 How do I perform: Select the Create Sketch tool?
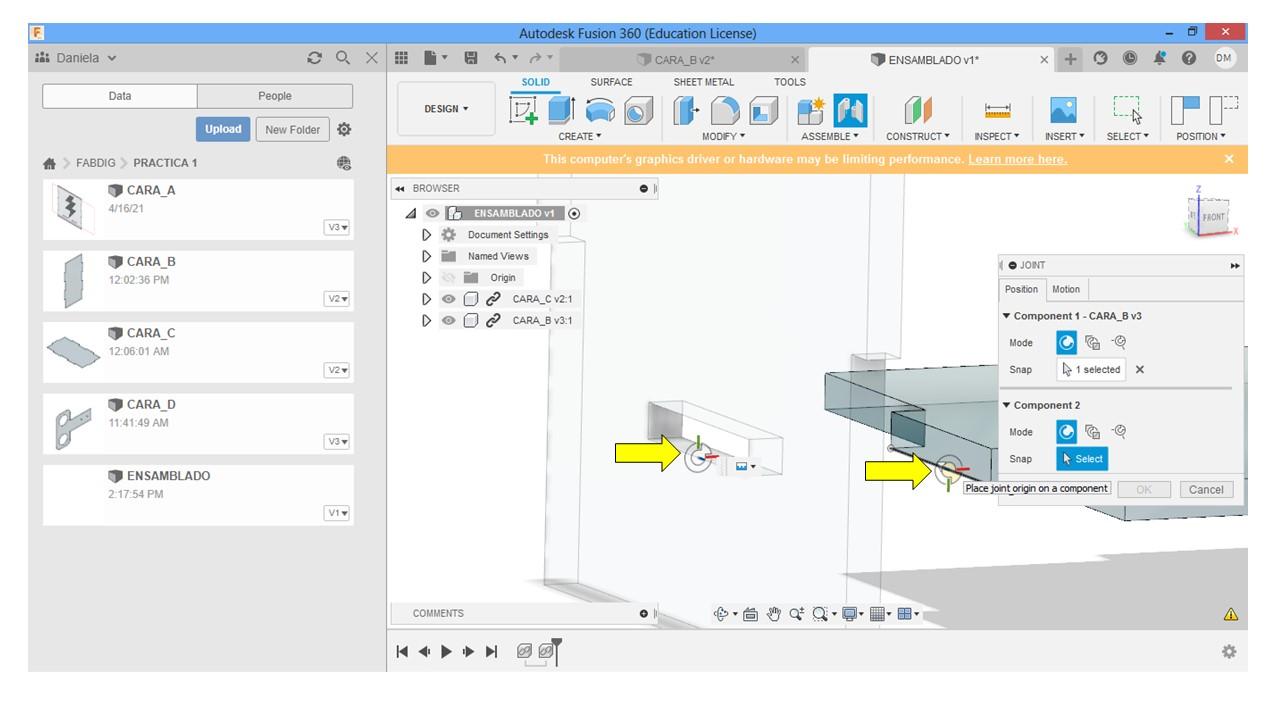click(524, 111)
